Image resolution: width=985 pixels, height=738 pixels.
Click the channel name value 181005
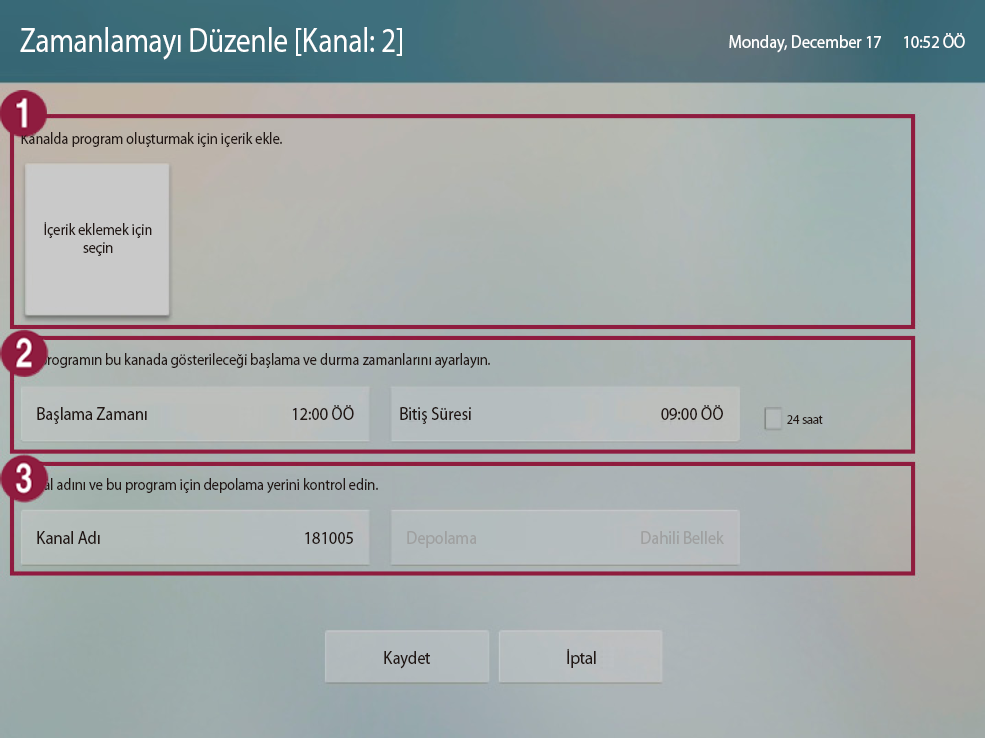(329, 538)
